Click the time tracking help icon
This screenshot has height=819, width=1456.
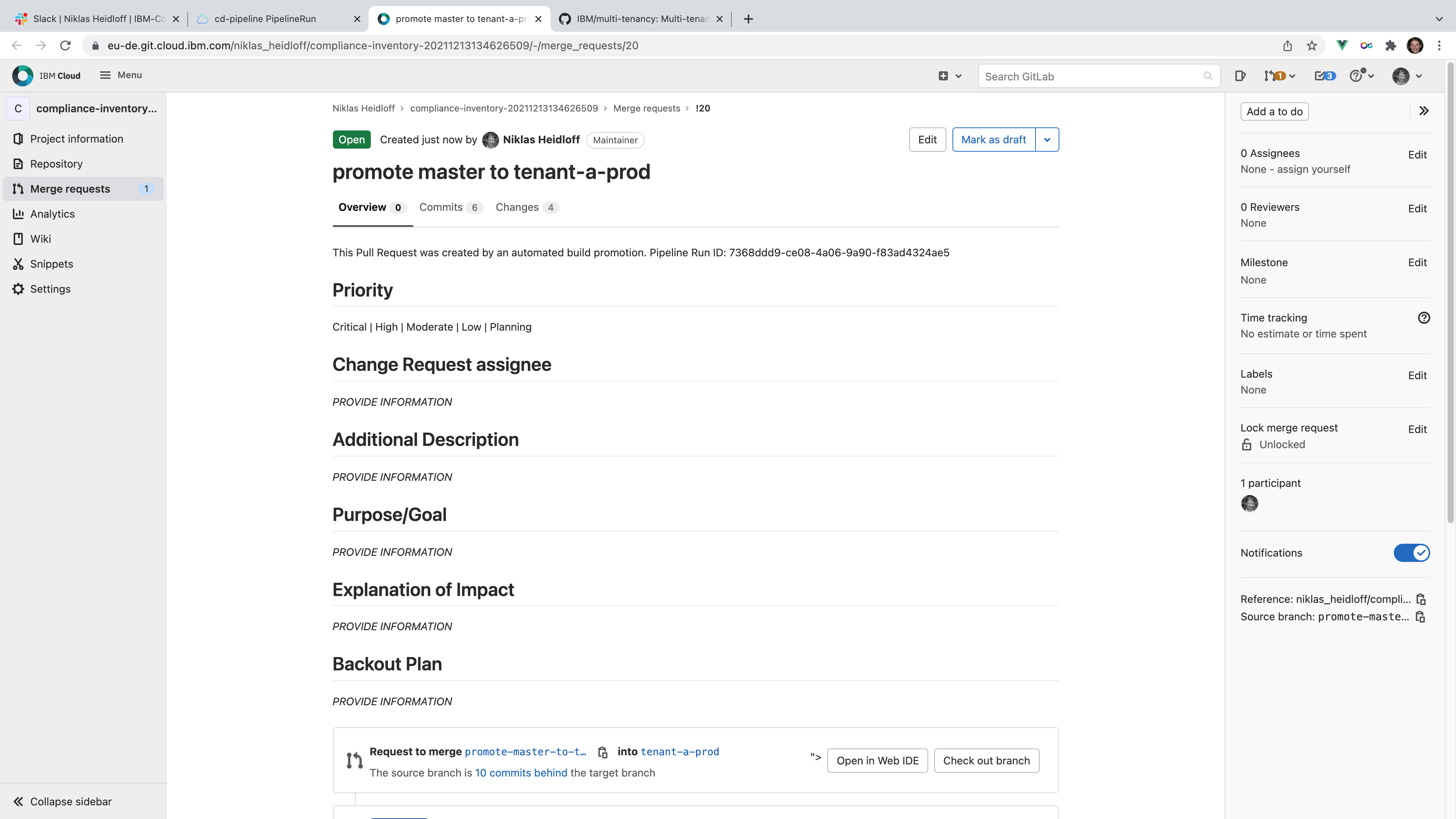coord(1424,318)
